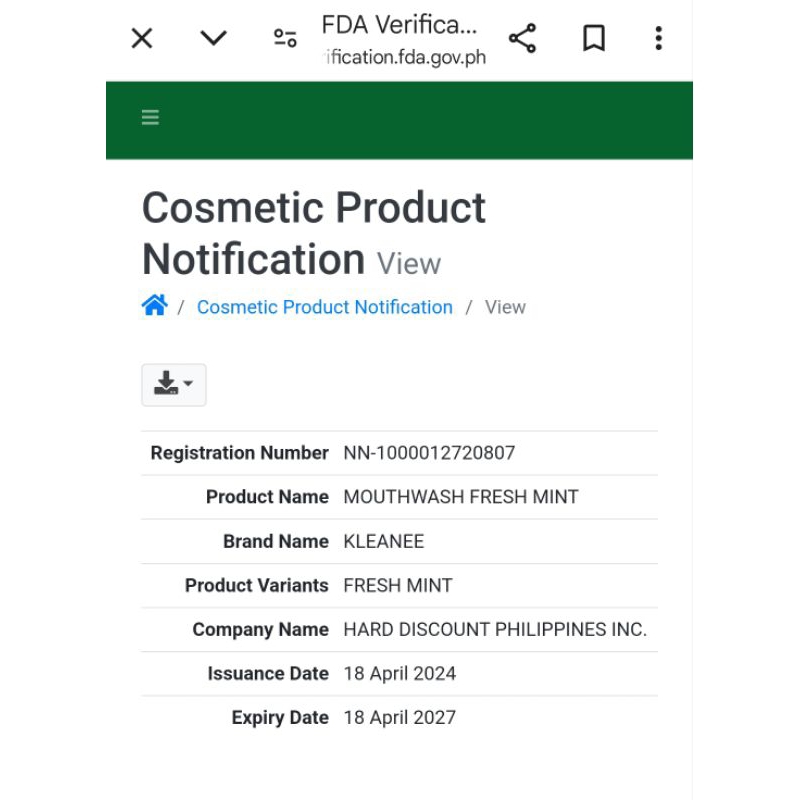Click the View breadcrumb item
Image resolution: width=800 pixels, height=800 pixels.
(505, 307)
